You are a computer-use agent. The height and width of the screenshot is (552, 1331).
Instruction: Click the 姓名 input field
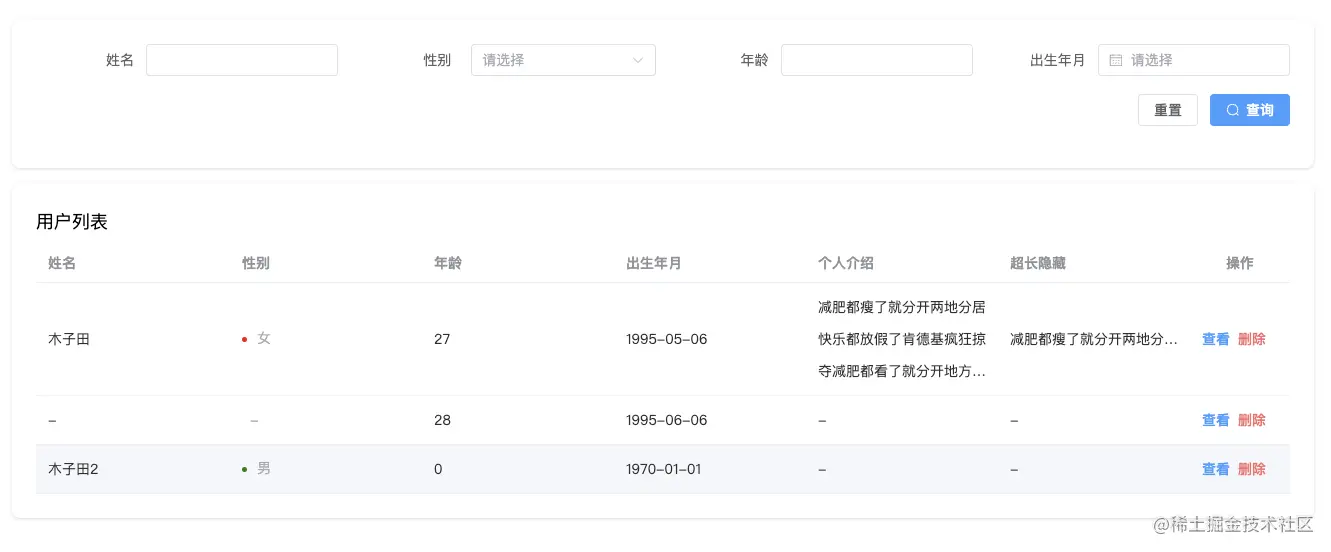[x=242, y=60]
